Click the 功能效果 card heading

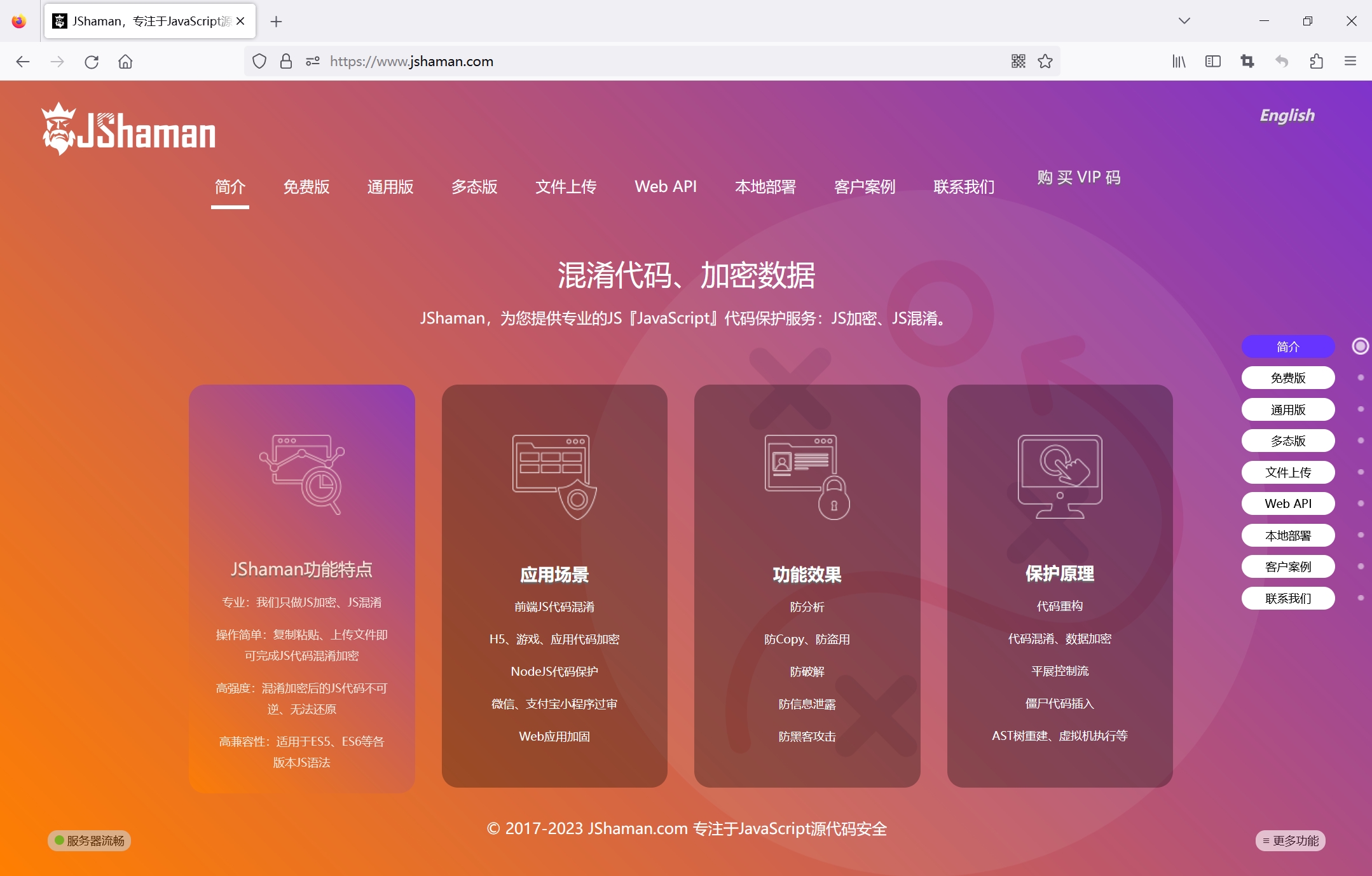[807, 575]
